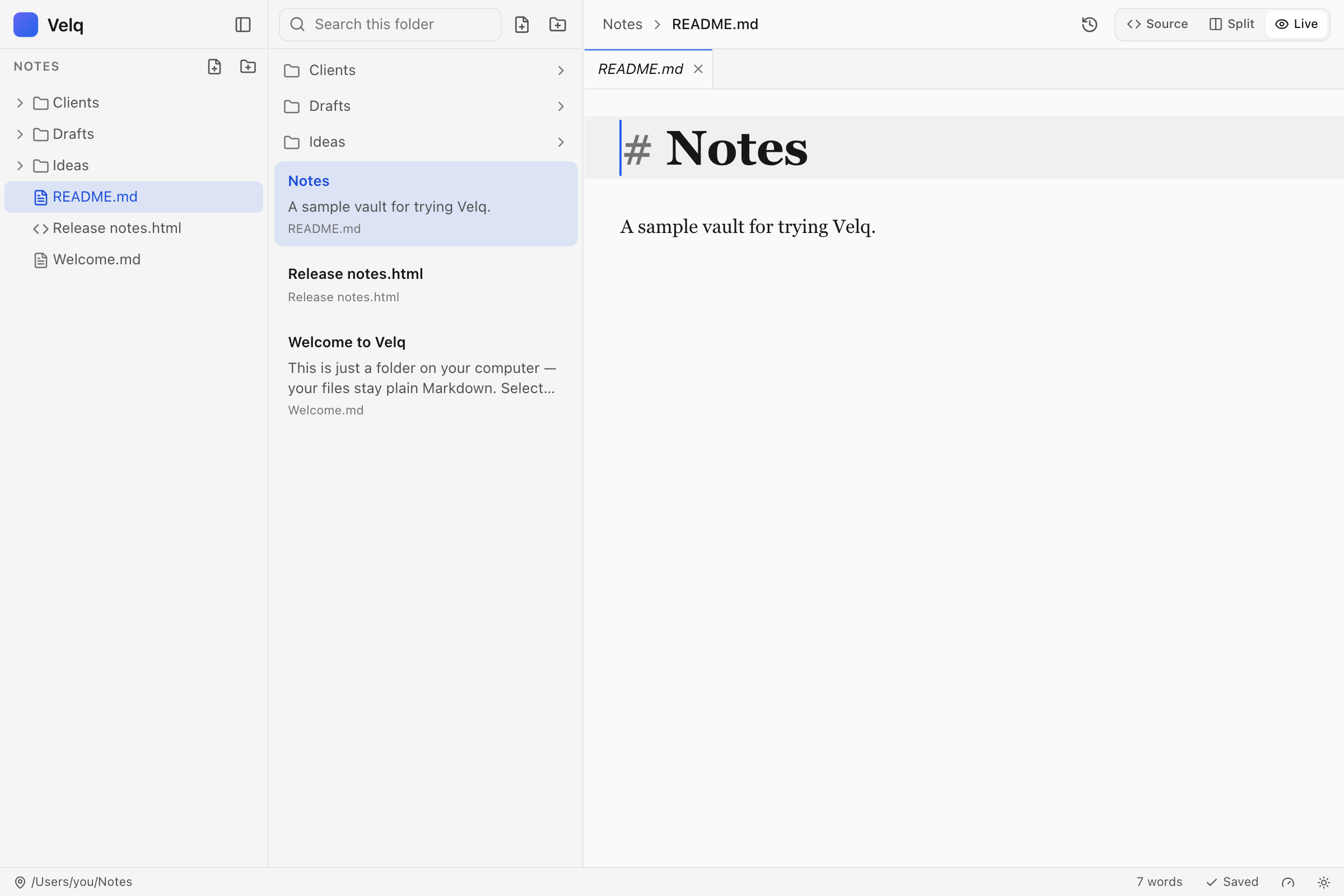Select the Welcome to Velq card

pyautogui.click(x=426, y=375)
